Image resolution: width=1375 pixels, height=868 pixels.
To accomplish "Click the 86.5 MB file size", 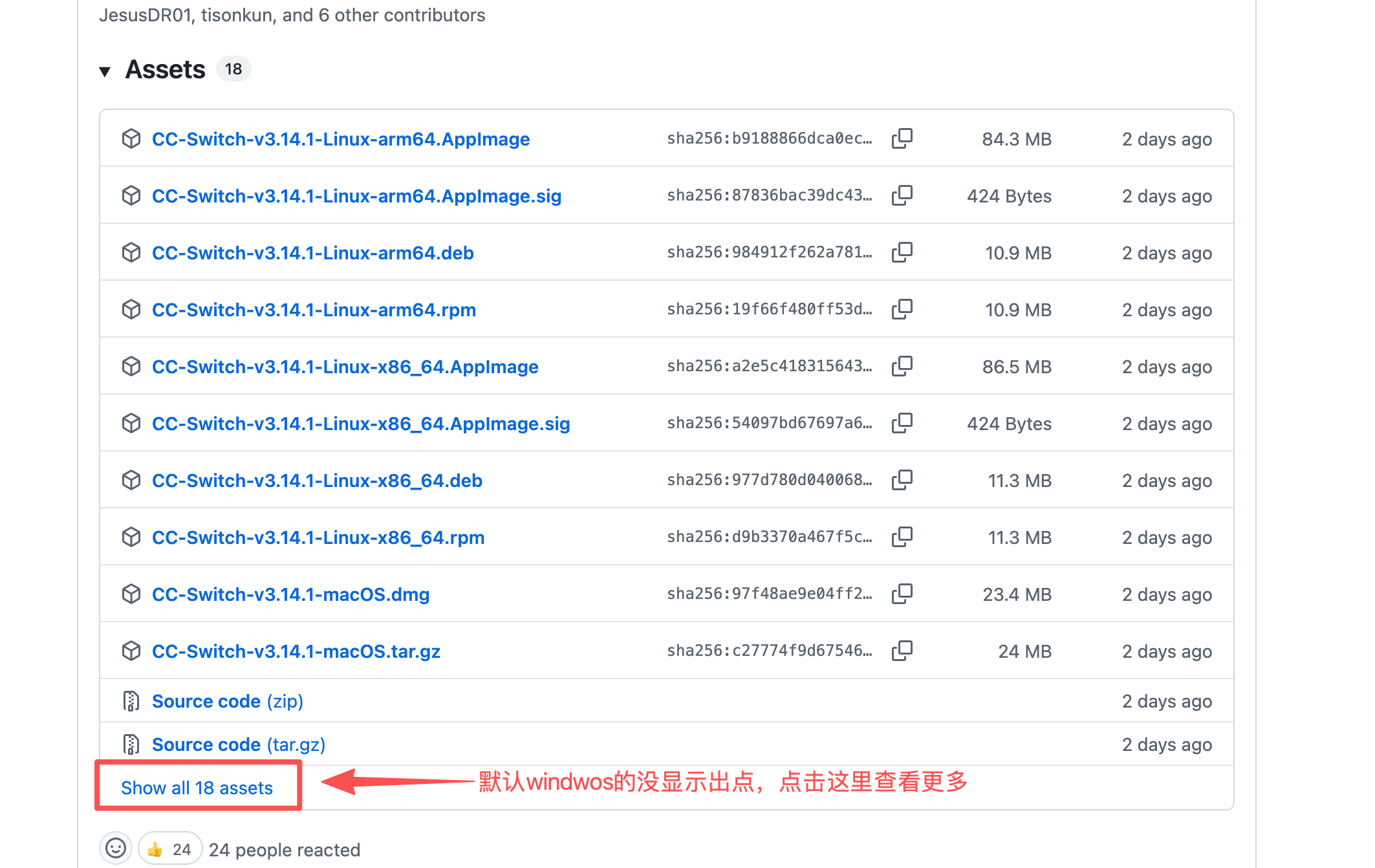I will click(1017, 367).
